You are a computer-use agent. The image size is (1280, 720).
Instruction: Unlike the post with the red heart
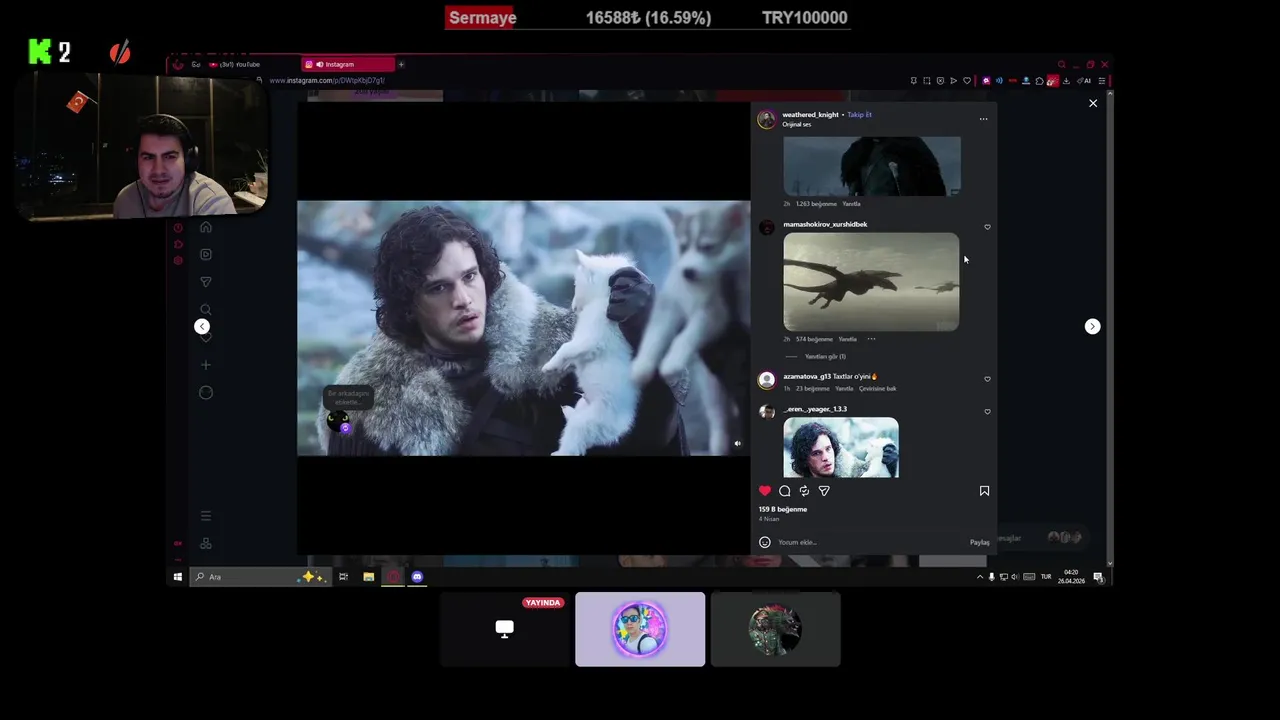(765, 491)
